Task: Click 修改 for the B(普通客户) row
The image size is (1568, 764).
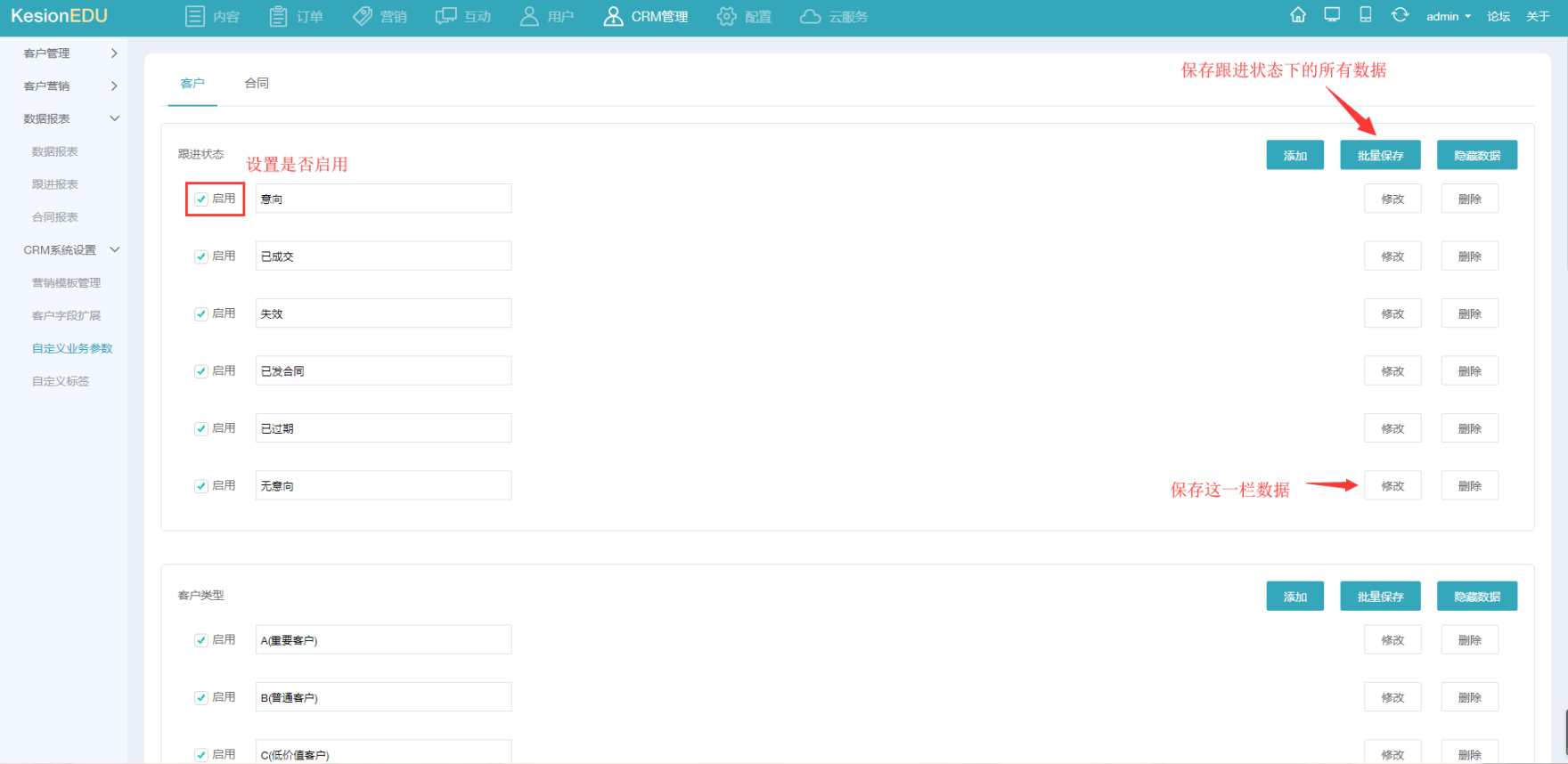Action: coord(1392,697)
